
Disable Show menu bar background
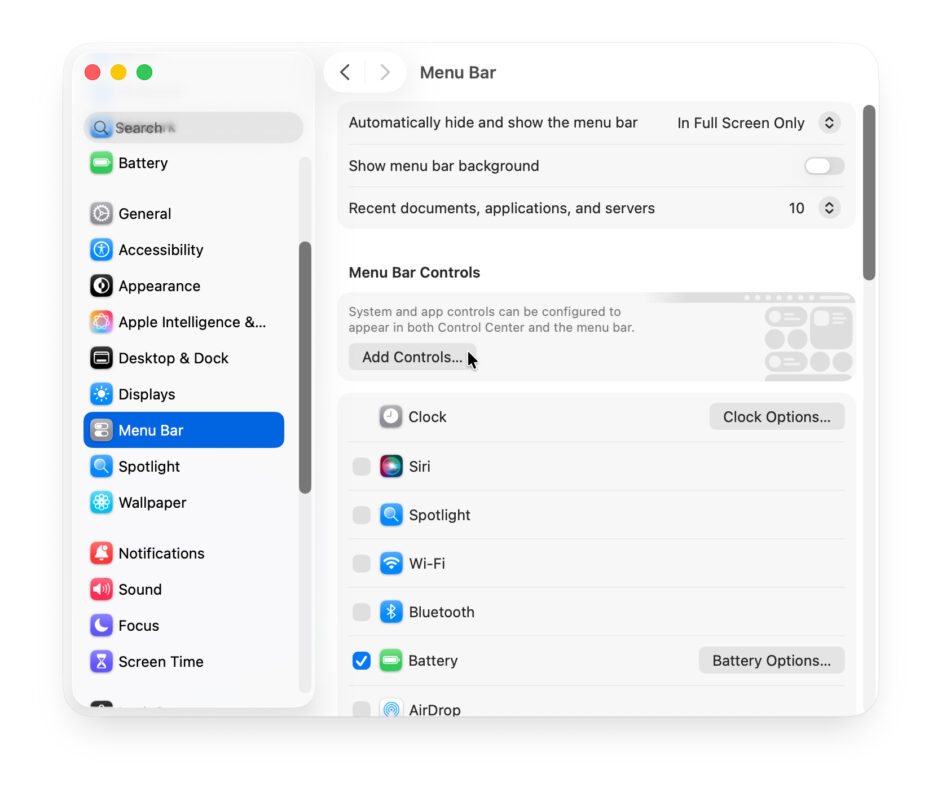823,166
